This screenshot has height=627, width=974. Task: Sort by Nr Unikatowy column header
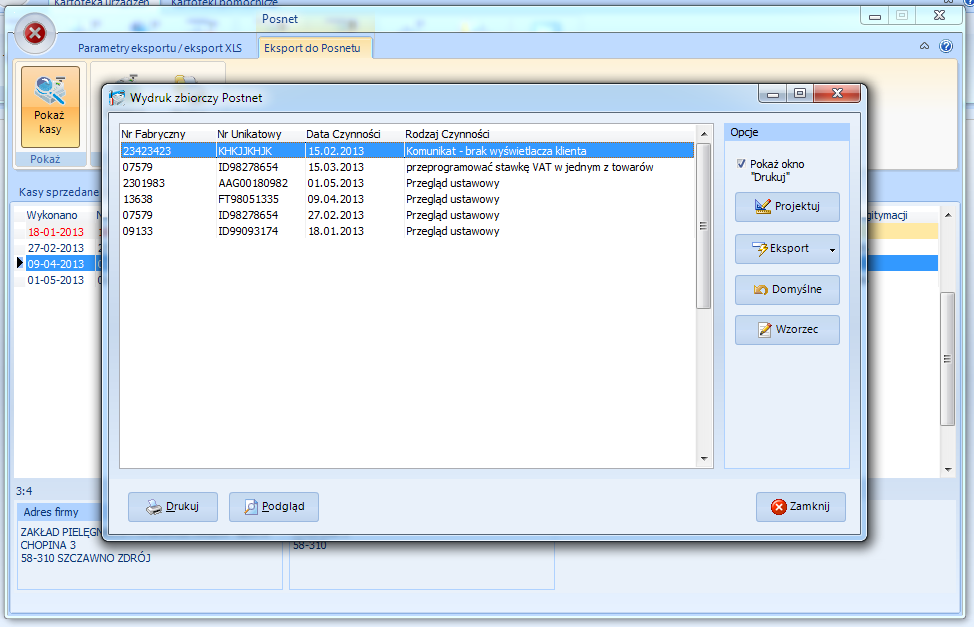[249, 134]
